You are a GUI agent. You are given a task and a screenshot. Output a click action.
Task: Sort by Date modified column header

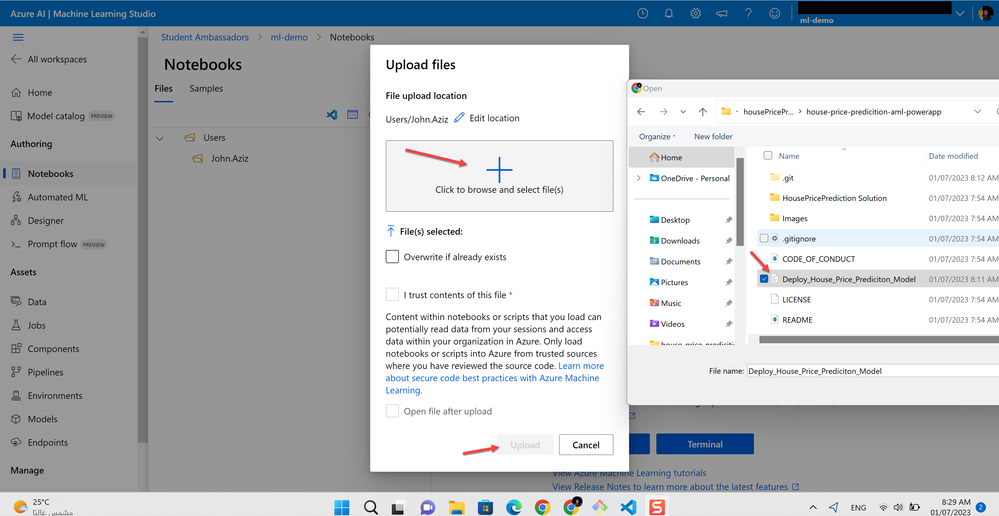point(953,156)
